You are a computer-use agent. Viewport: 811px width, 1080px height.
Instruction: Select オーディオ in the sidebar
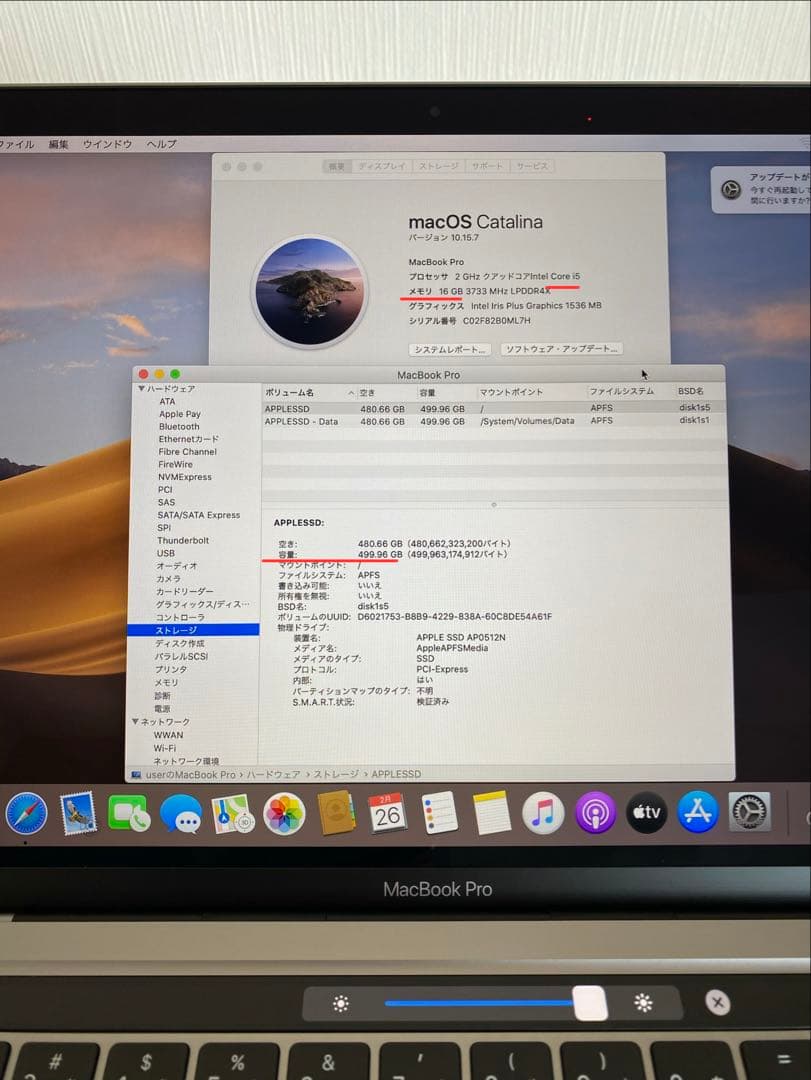pyautogui.click(x=176, y=565)
